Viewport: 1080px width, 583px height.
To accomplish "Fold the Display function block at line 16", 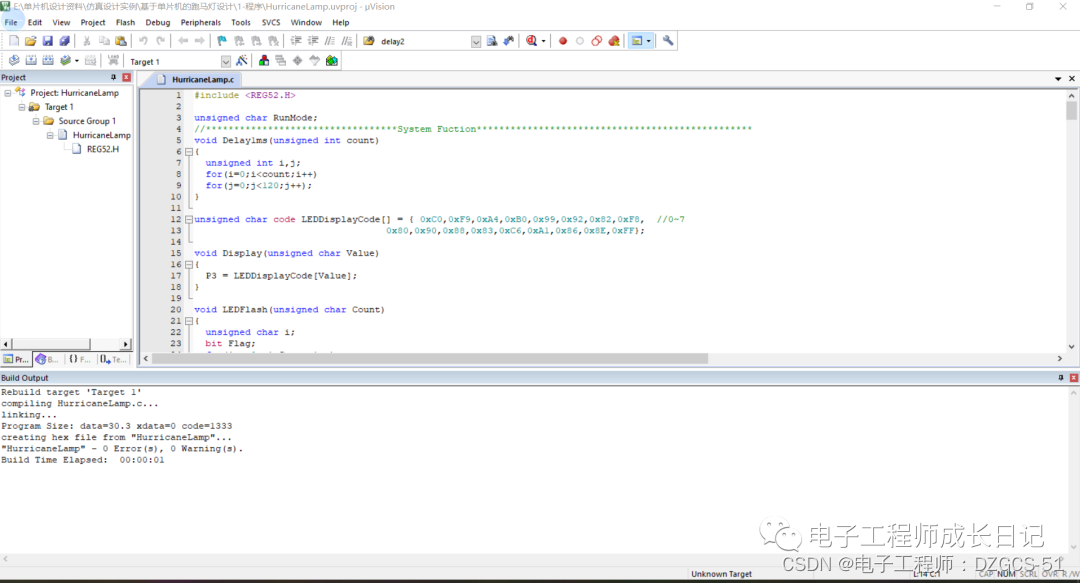I will [x=189, y=265].
